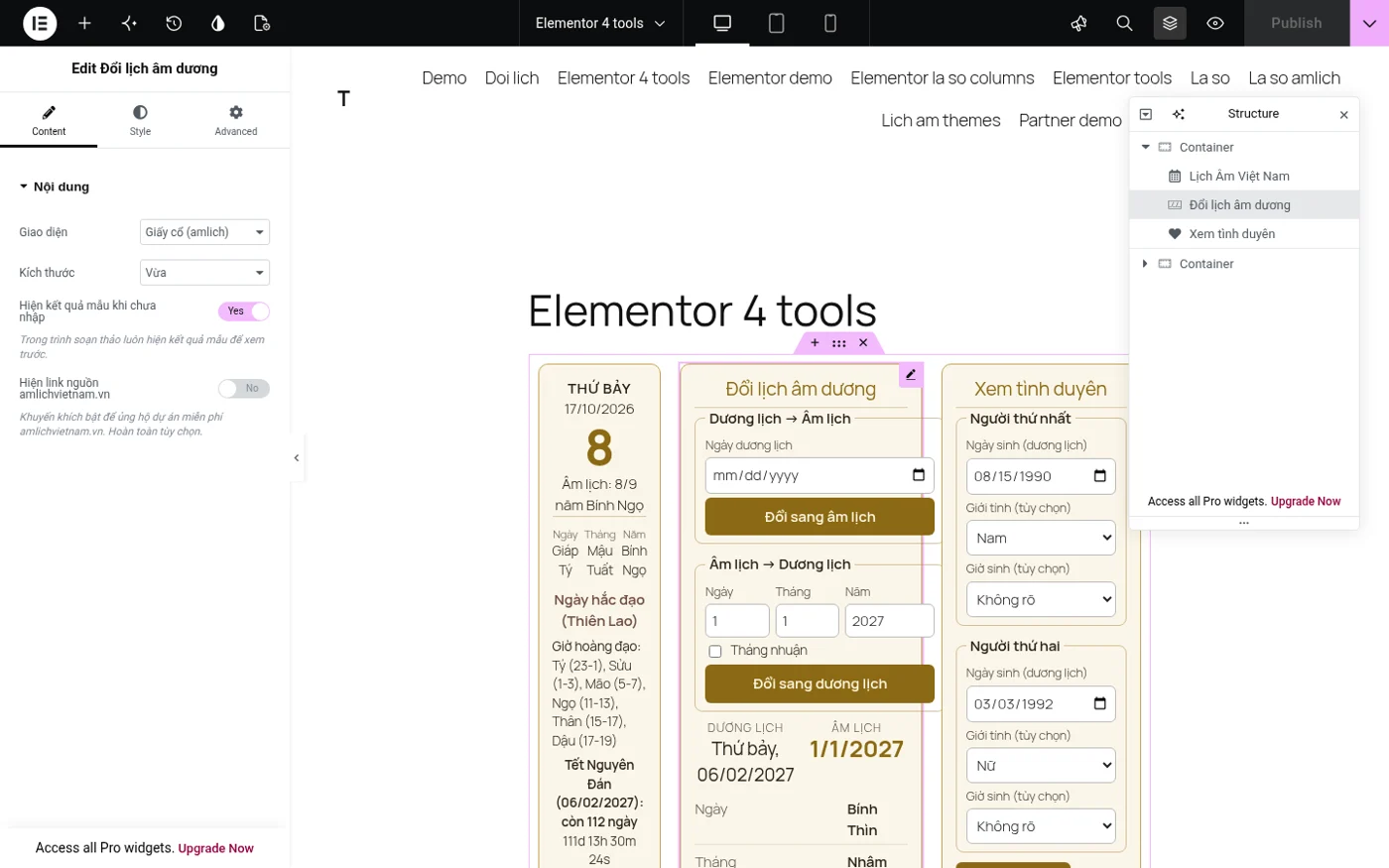Click the 'Đổi sang âm lịch' button

pos(820,517)
